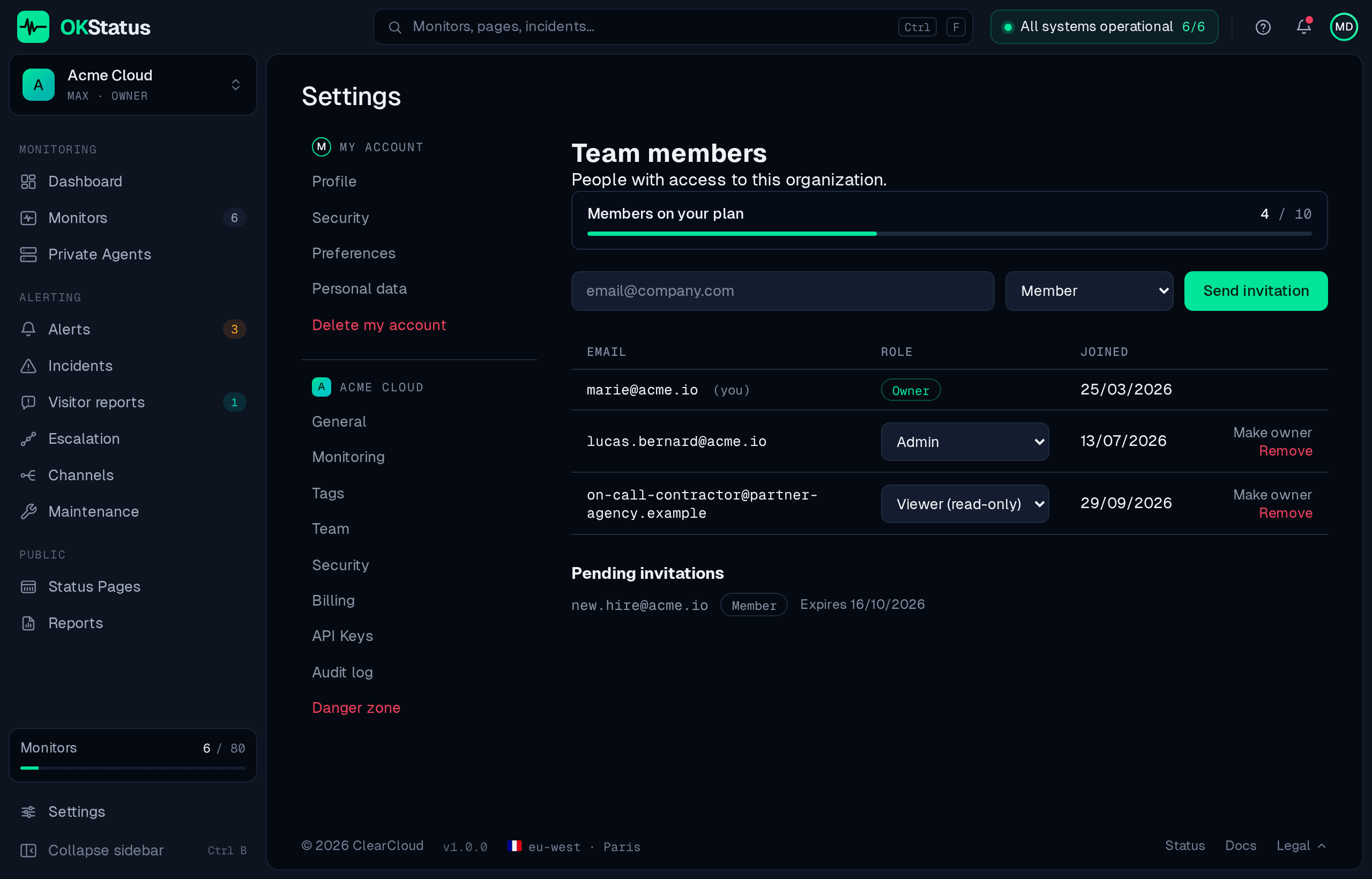Click the Escalation icon in sidebar
Image resolution: width=1372 pixels, height=879 pixels.
click(28, 439)
